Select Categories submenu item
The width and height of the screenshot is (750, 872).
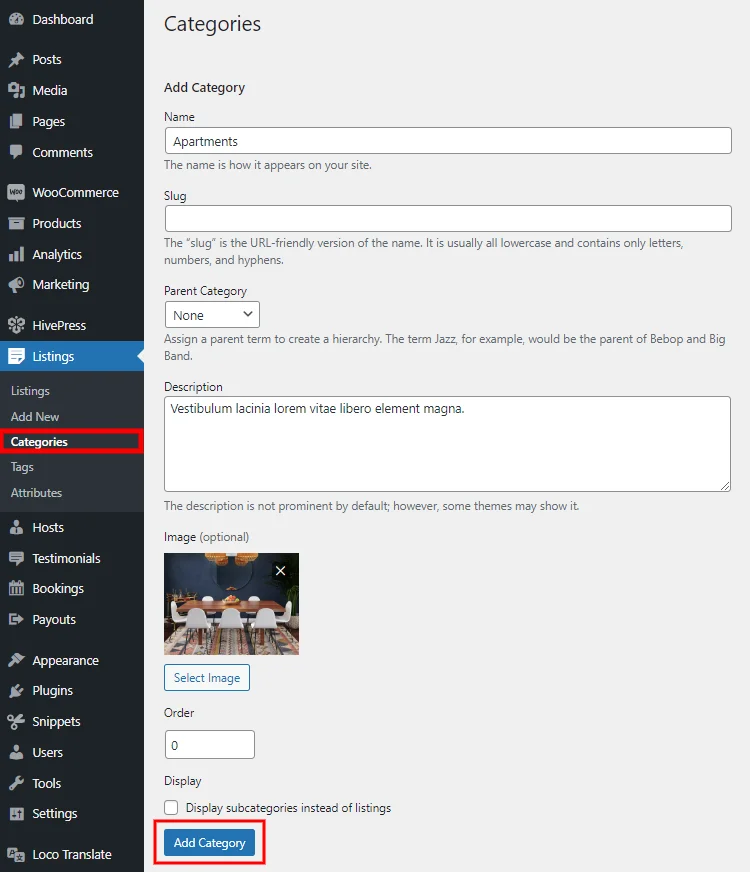39,442
